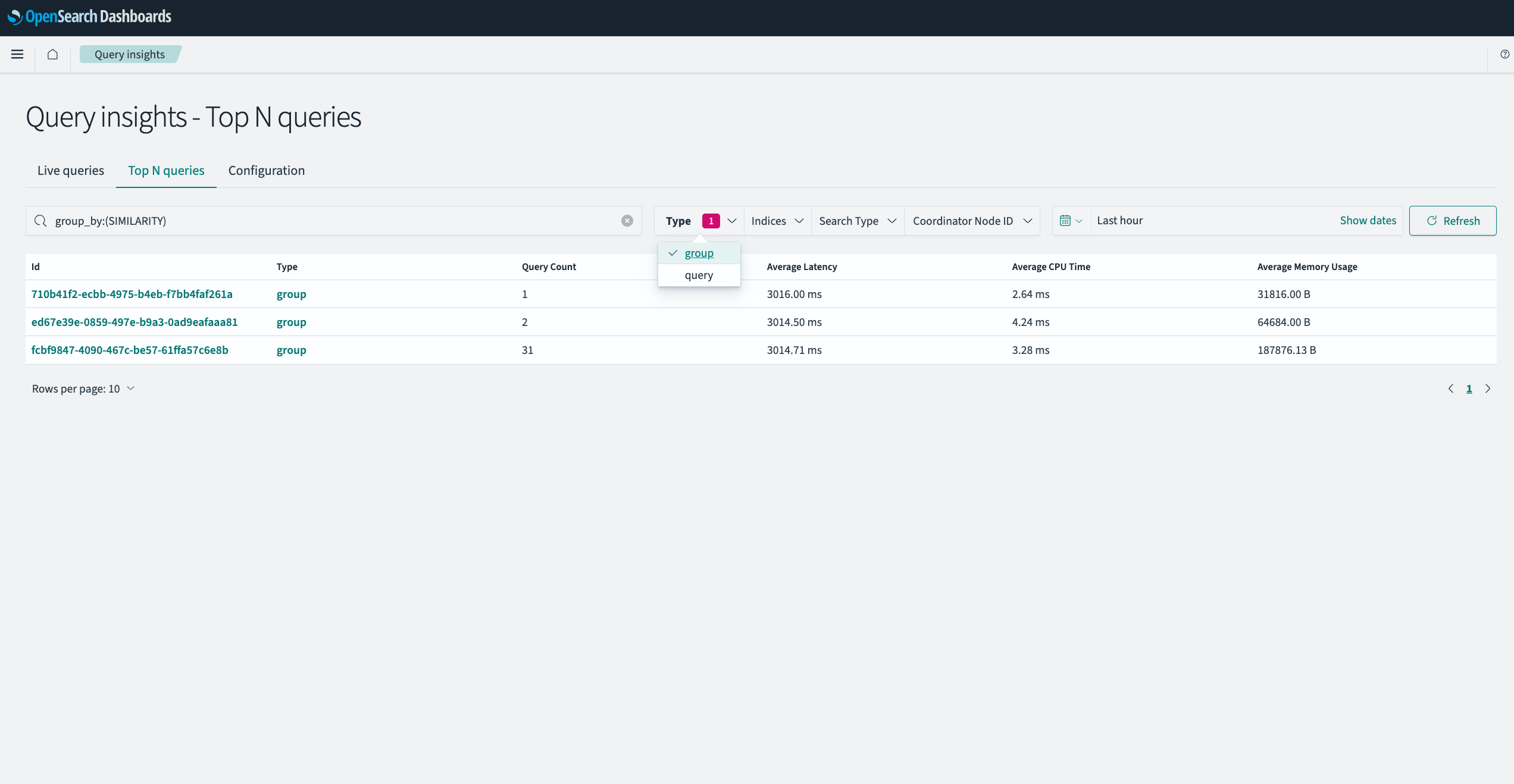Toggle Show dates in the time picker
Viewport: 1514px width, 784px height.
coord(1368,220)
